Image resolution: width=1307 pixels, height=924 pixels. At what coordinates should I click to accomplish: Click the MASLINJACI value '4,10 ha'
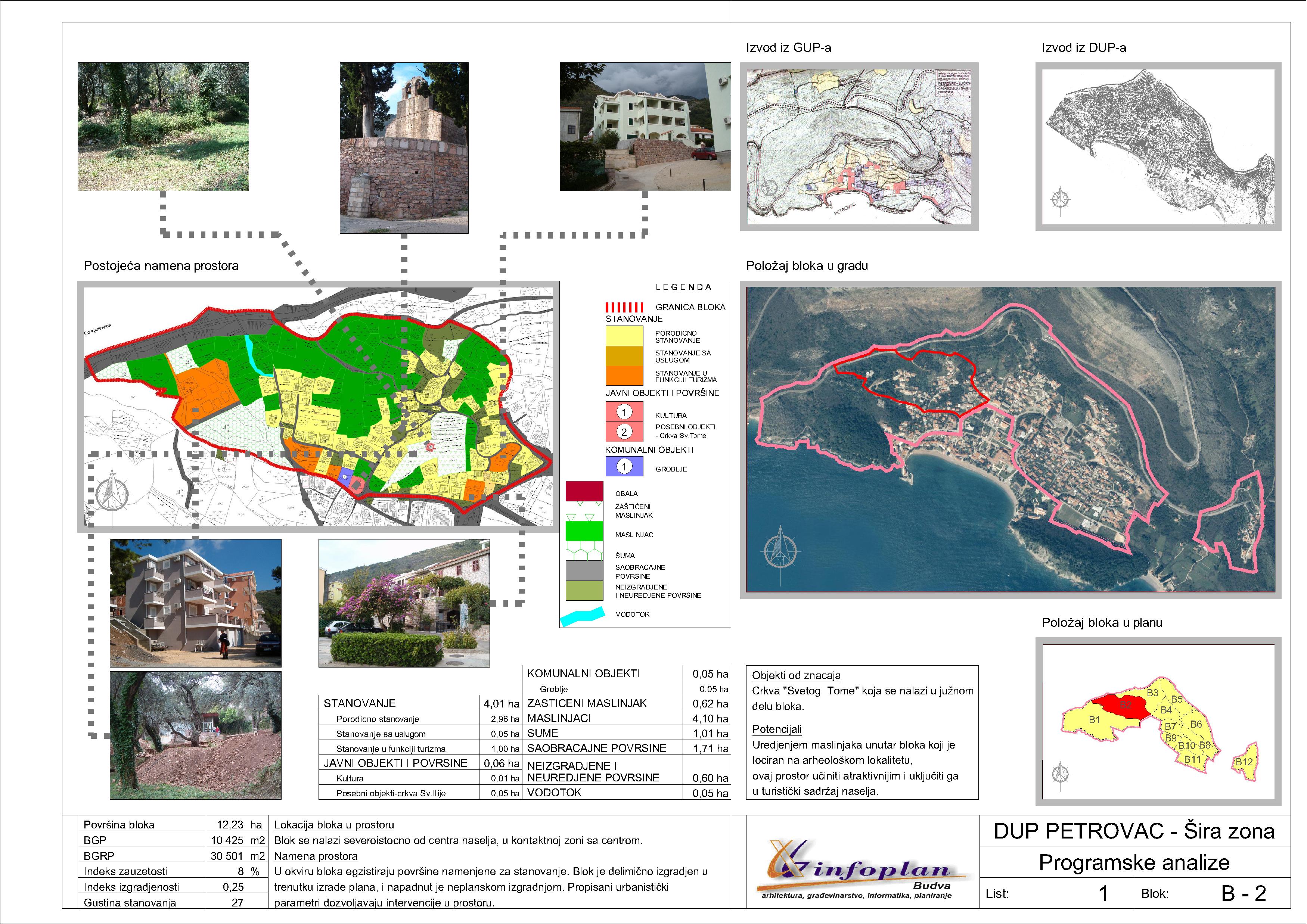[x=710, y=719]
